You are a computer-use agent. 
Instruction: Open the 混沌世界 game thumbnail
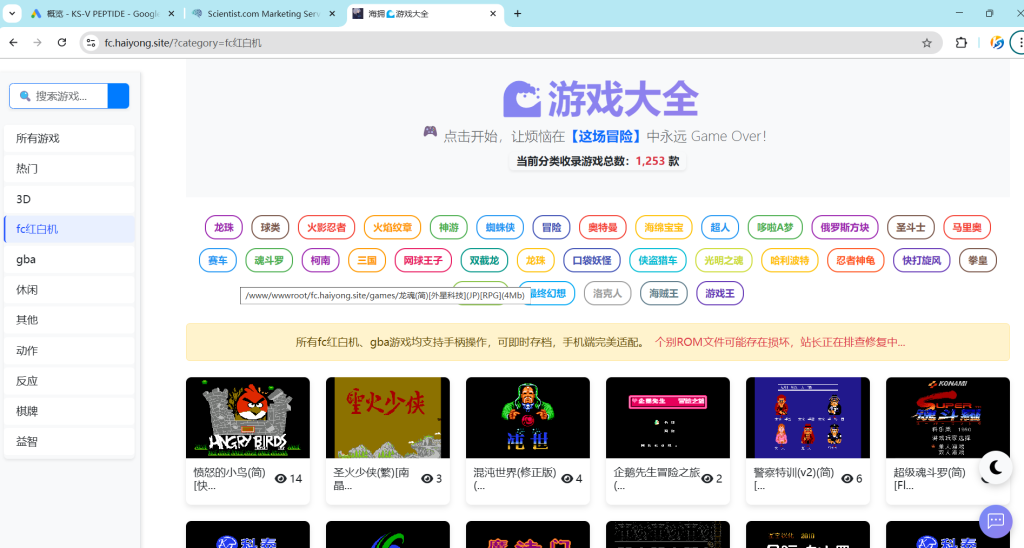point(528,417)
